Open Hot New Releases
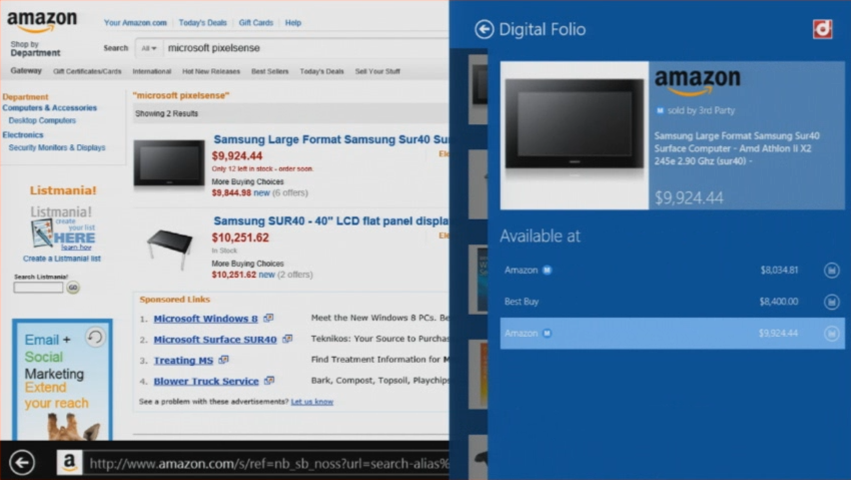Viewport: 851px width, 480px height. 211,71
